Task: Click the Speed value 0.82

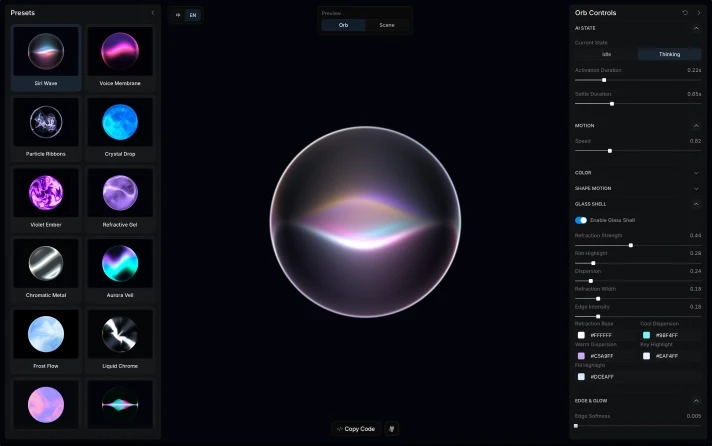Action: [x=695, y=141]
